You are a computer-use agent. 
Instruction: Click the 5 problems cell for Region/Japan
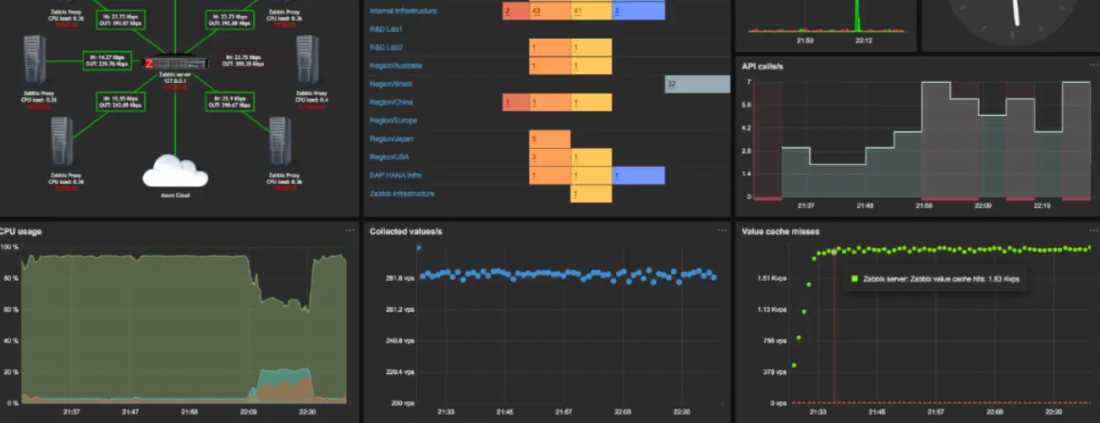tap(549, 139)
